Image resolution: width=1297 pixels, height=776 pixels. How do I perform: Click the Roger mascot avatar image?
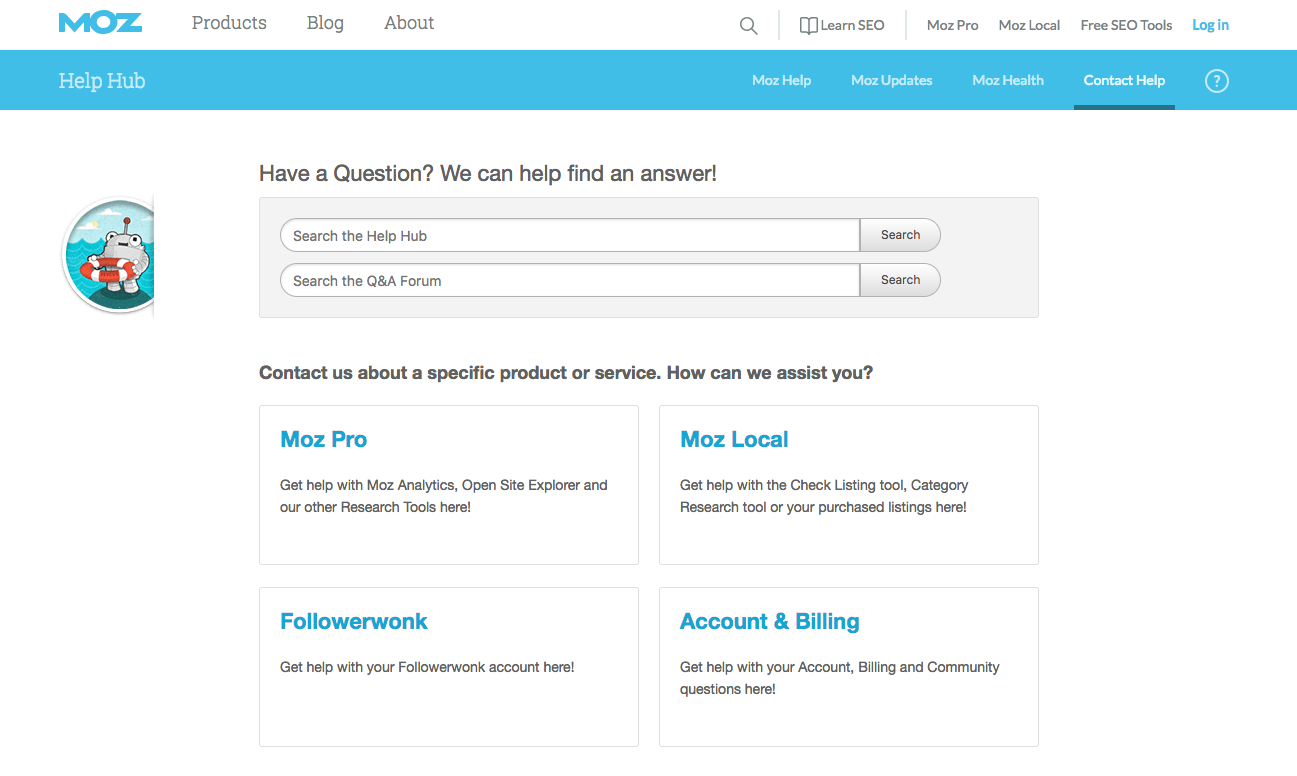point(110,255)
